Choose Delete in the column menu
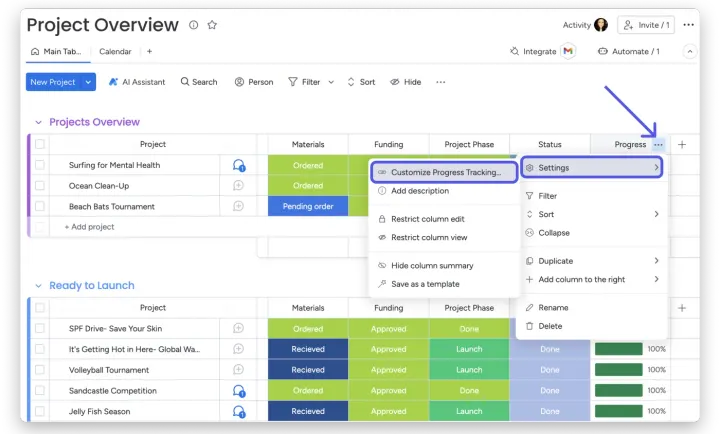Screen dimensions: 720x434 click(x=592, y=326)
